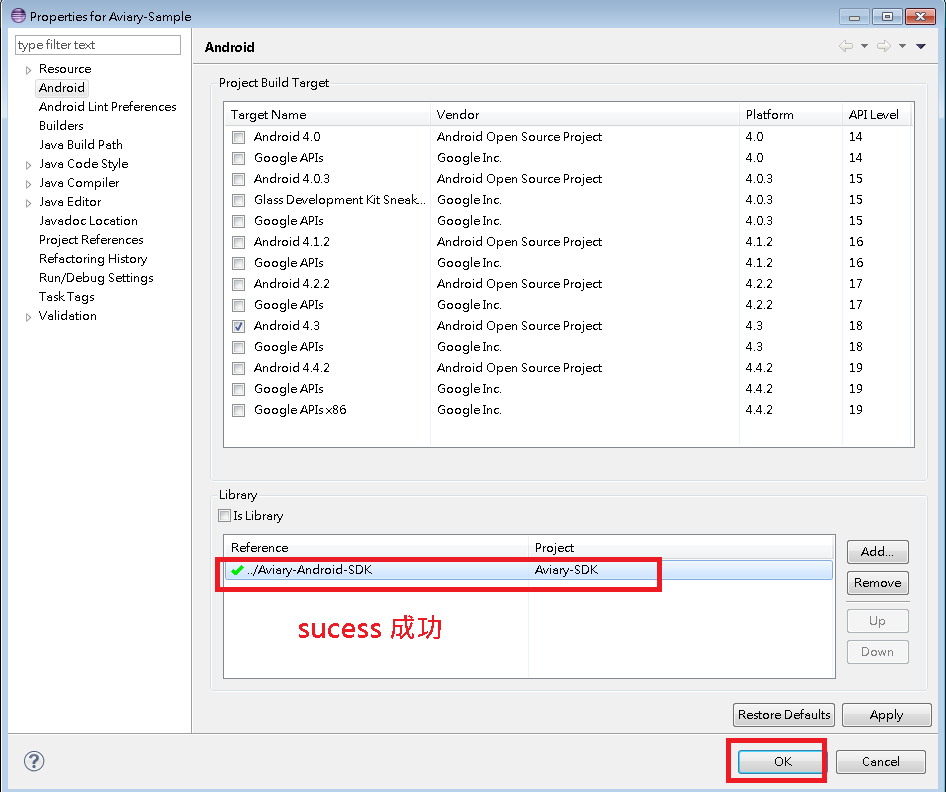Click the disabled Up button
The image size is (946, 792).
coord(877,621)
